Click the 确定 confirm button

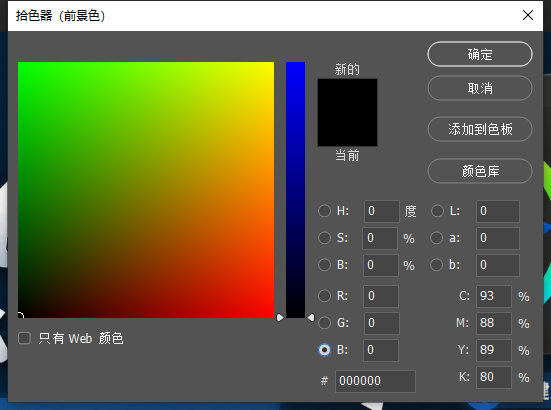480,54
